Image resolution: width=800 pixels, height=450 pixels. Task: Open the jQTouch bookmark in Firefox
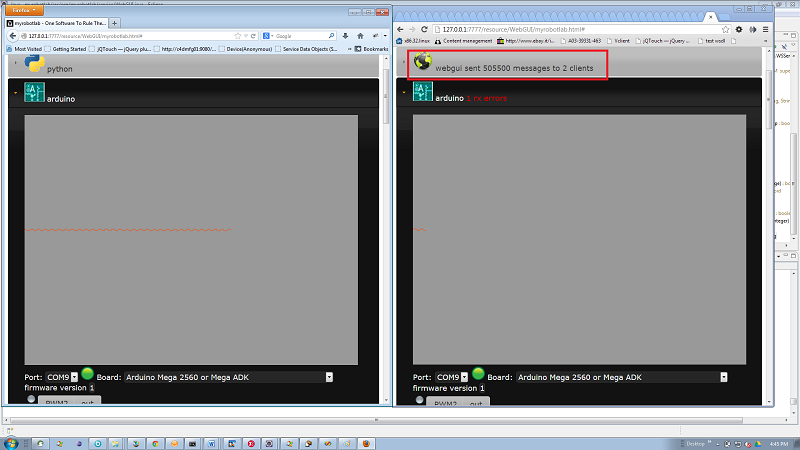coord(120,49)
